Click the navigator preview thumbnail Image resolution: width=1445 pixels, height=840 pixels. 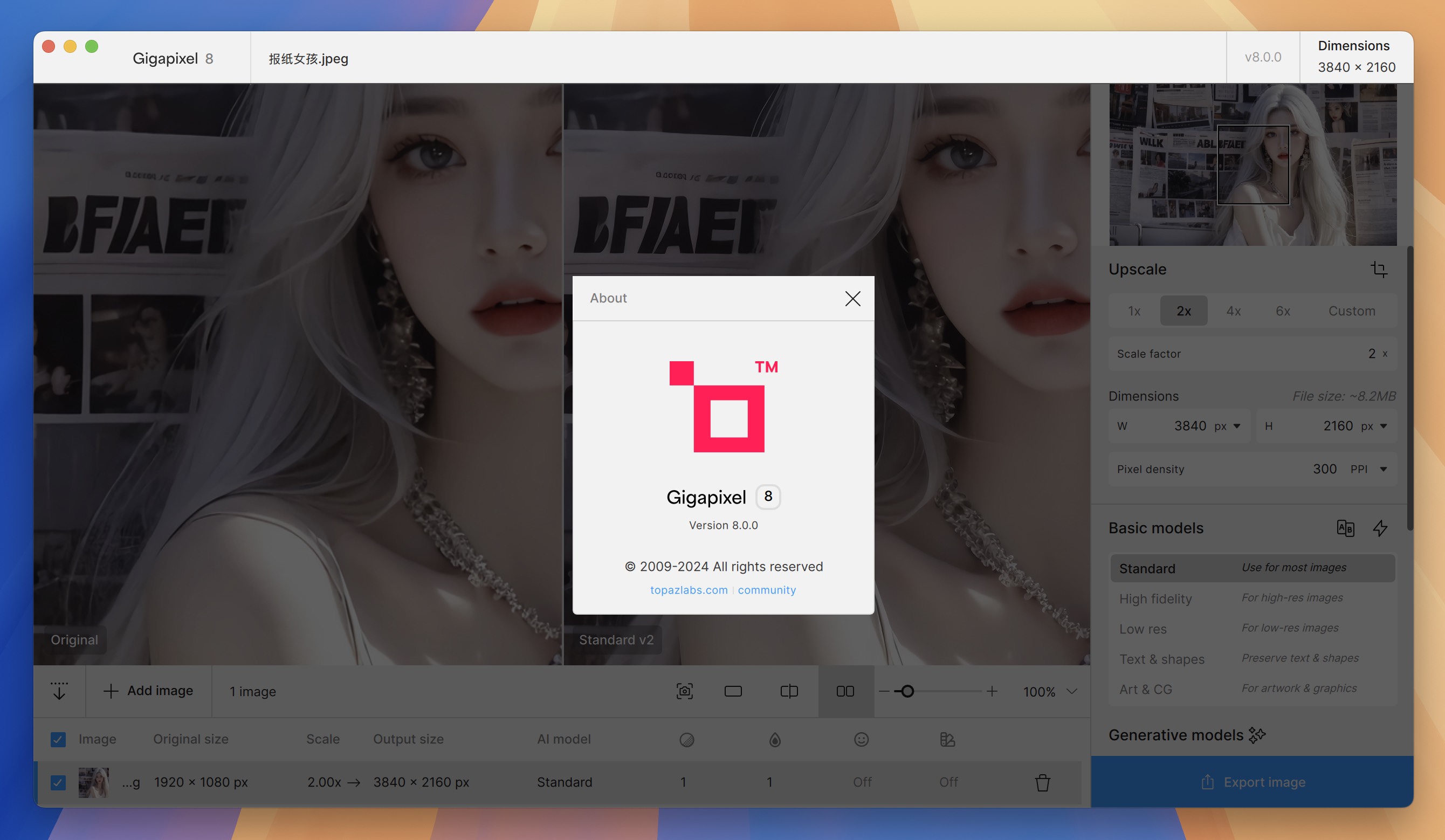[1253, 164]
